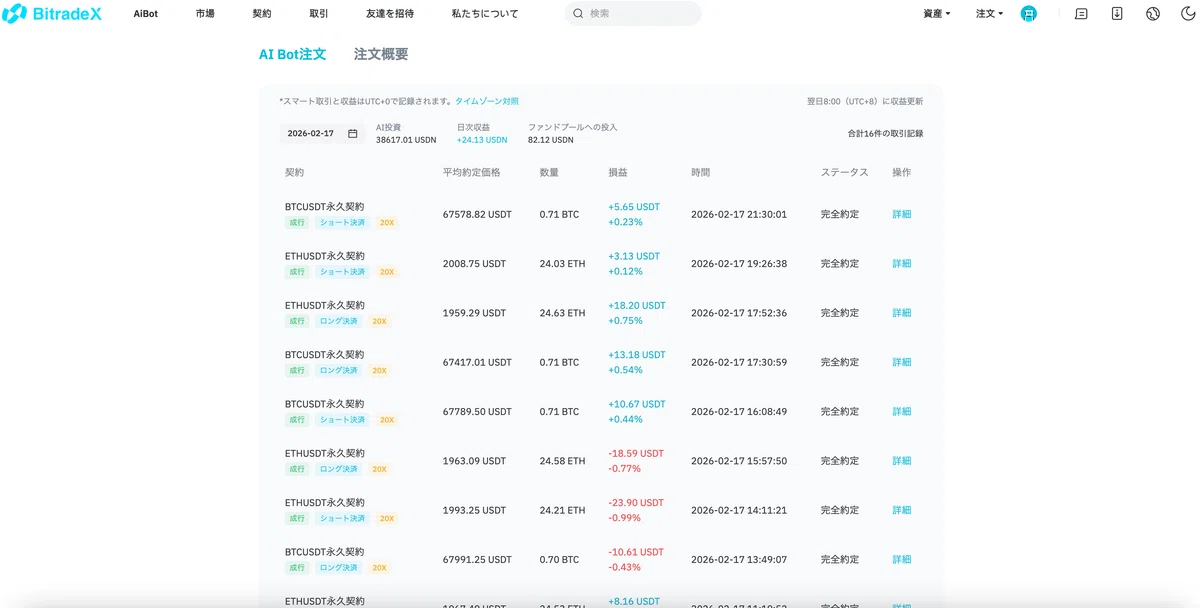Open 私たちについて menu item
The height and width of the screenshot is (608, 1200).
click(485, 14)
